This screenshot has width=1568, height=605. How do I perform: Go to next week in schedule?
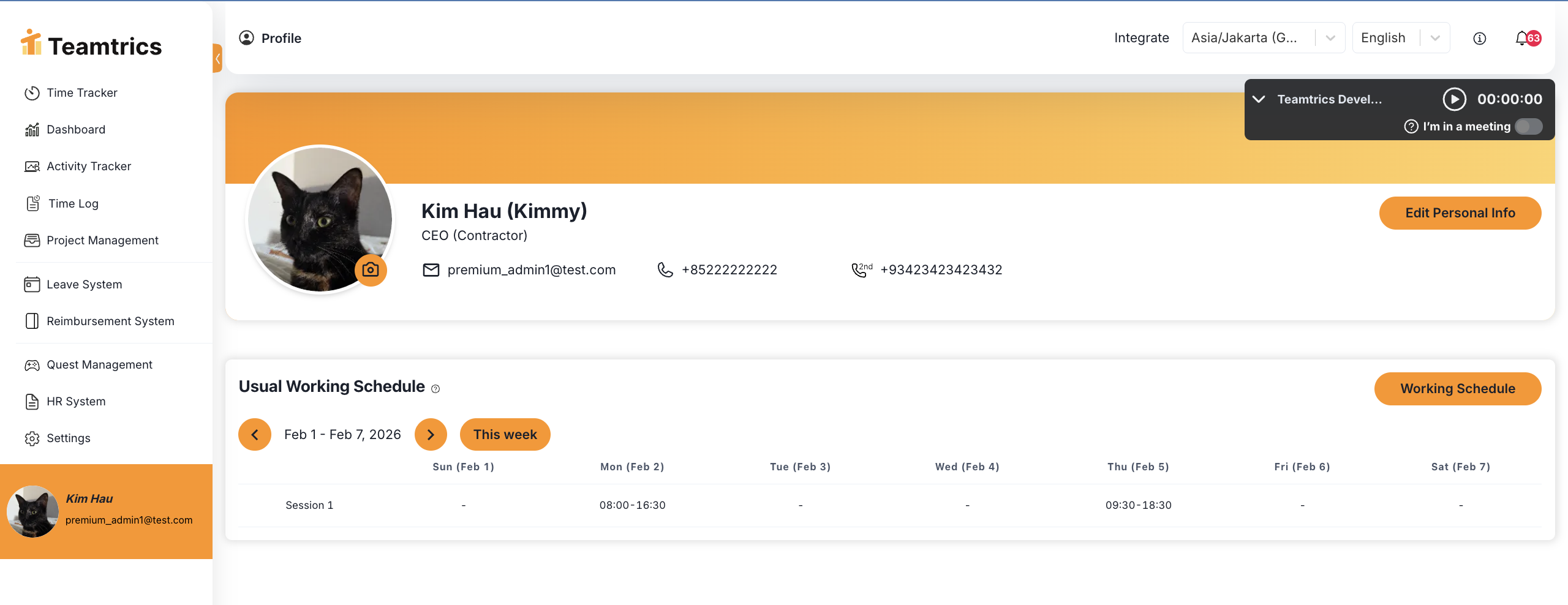point(431,435)
